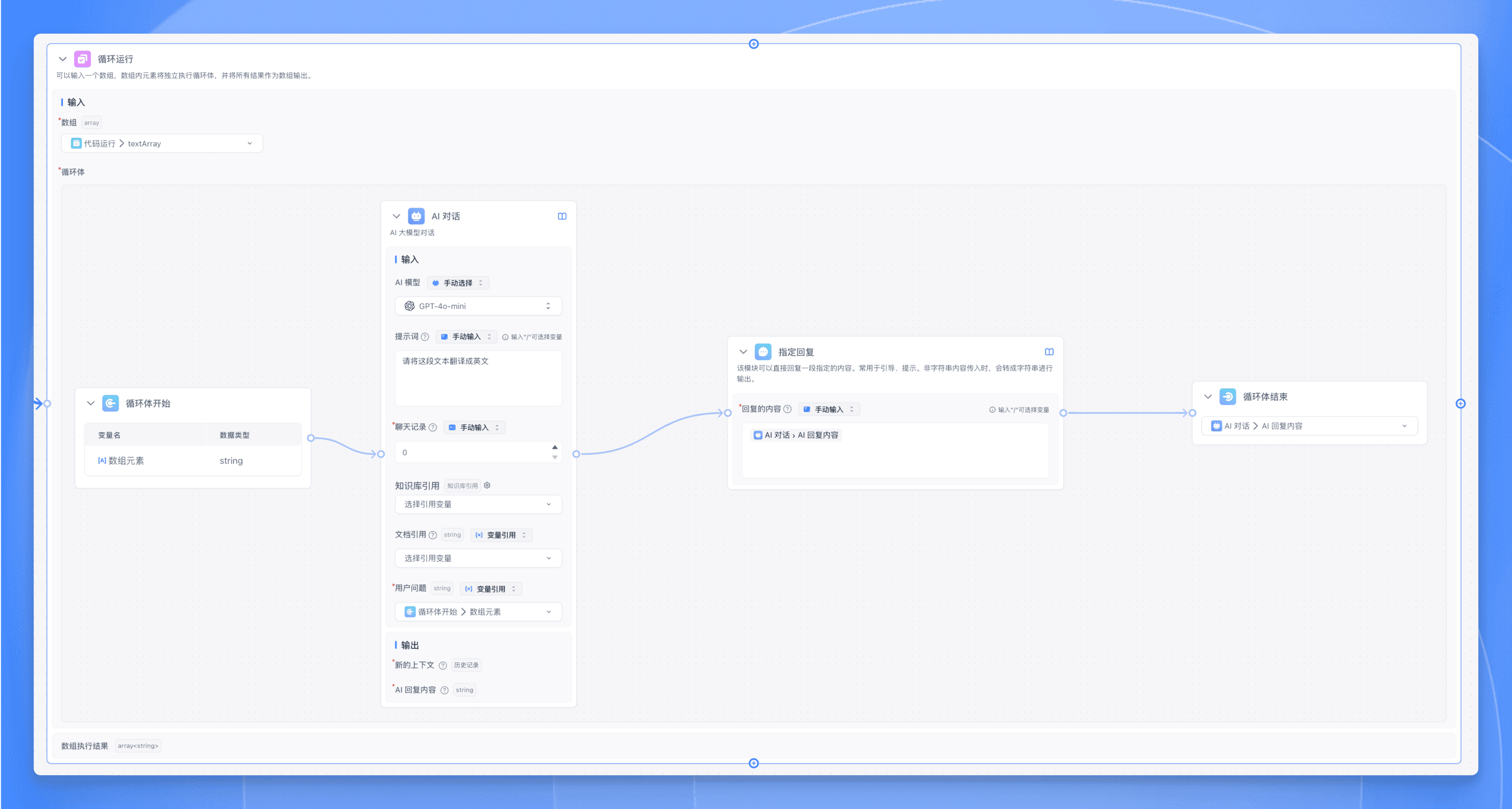Collapse the 循环体开始 node chevron
The height and width of the screenshot is (809, 1512).
click(90, 403)
